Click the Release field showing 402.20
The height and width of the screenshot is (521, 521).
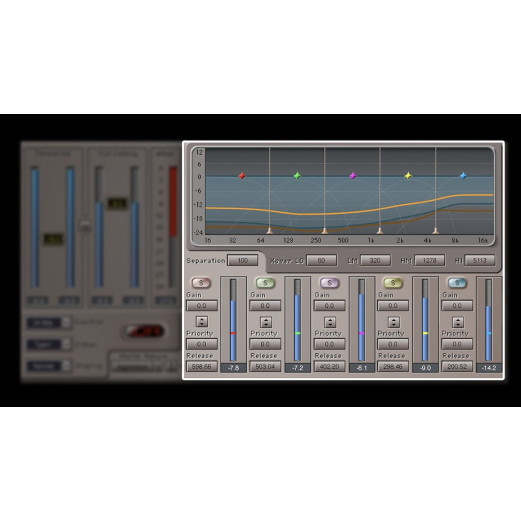[329, 367]
